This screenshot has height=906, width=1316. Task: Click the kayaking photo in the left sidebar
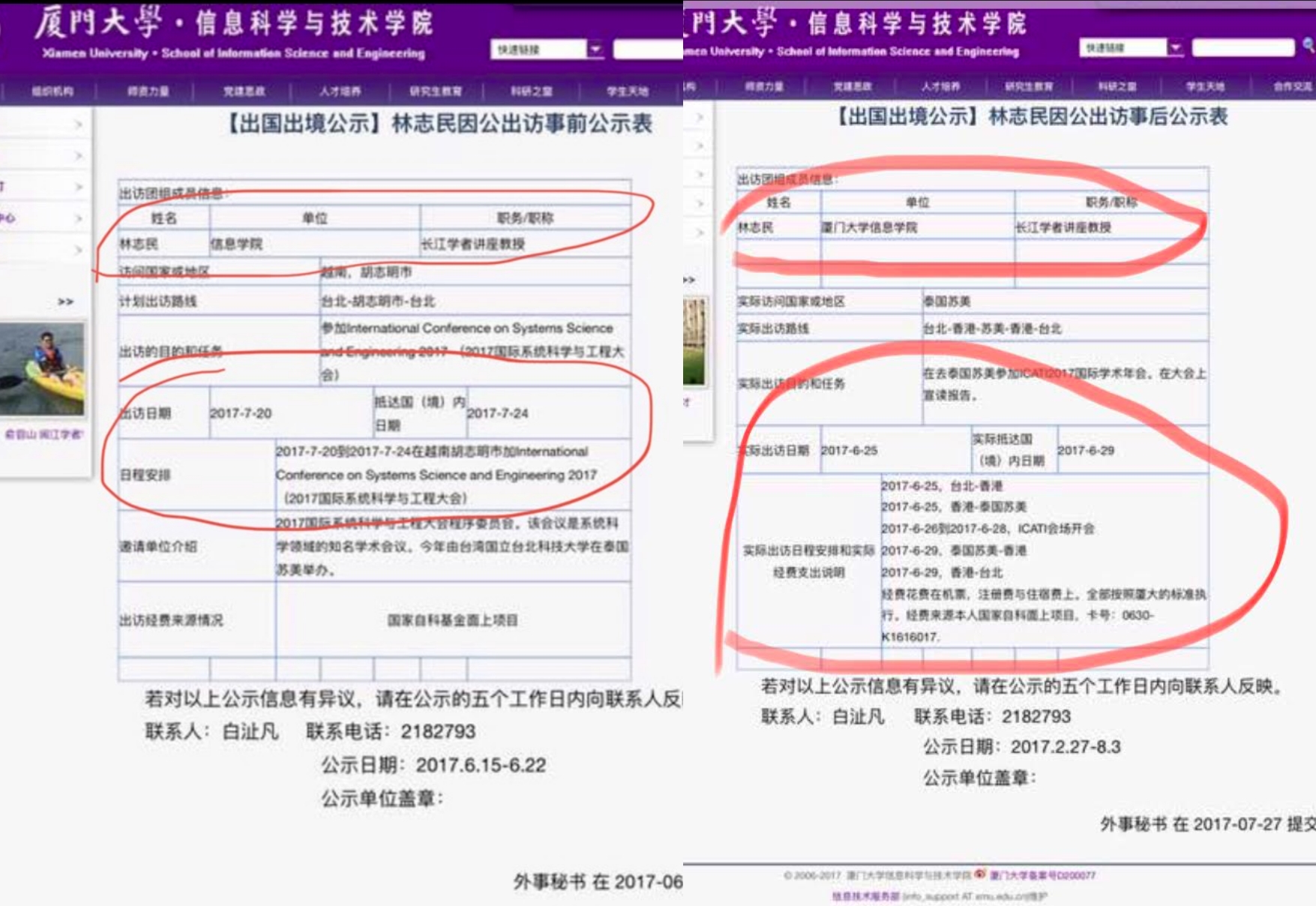(x=42, y=369)
